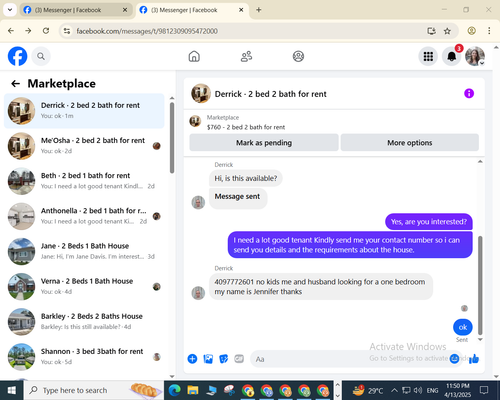Show hidden system tray icons
Image resolution: width=500 pixels, height=400 pixels.
pyautogui.click(x=394, y=390)
